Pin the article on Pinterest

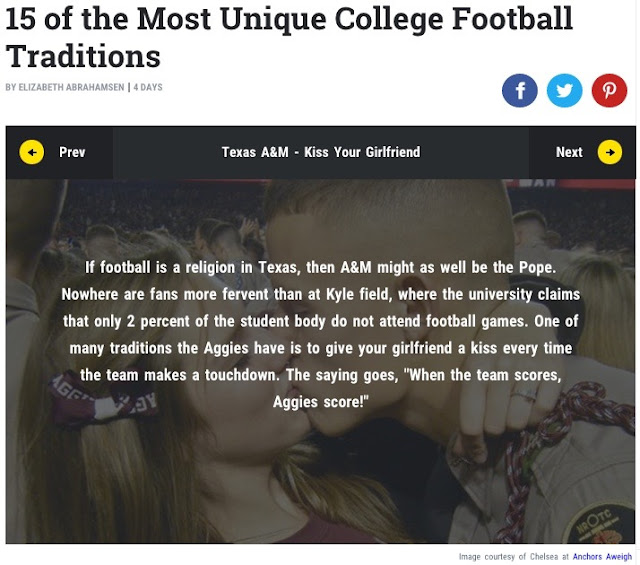click(x=609, y=91)
